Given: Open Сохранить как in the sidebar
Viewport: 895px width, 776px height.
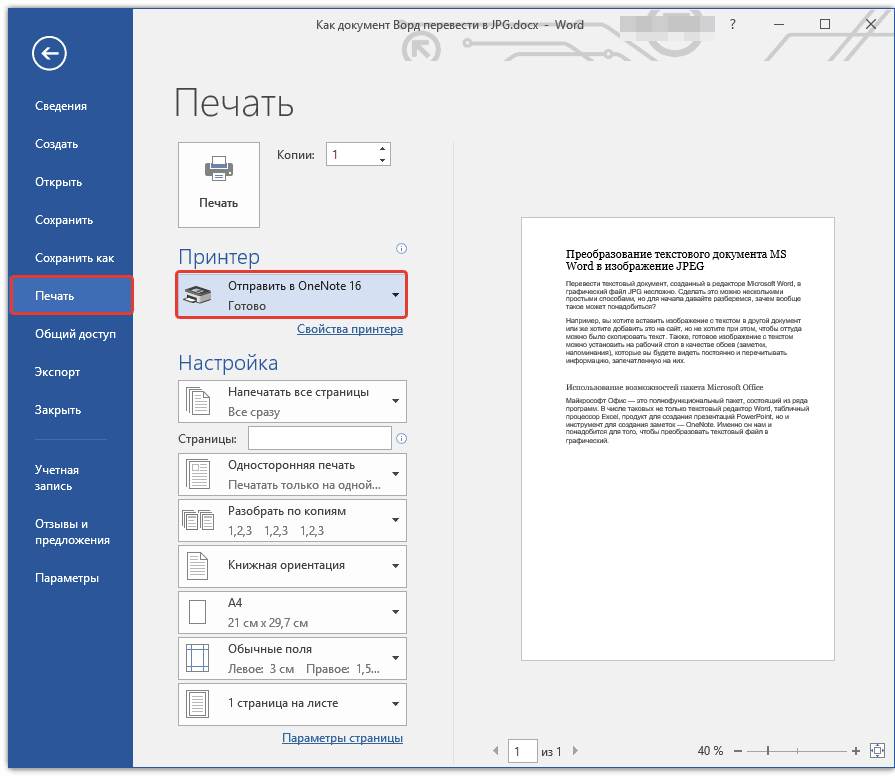Looking at the screenshot, I should point(74,258).
